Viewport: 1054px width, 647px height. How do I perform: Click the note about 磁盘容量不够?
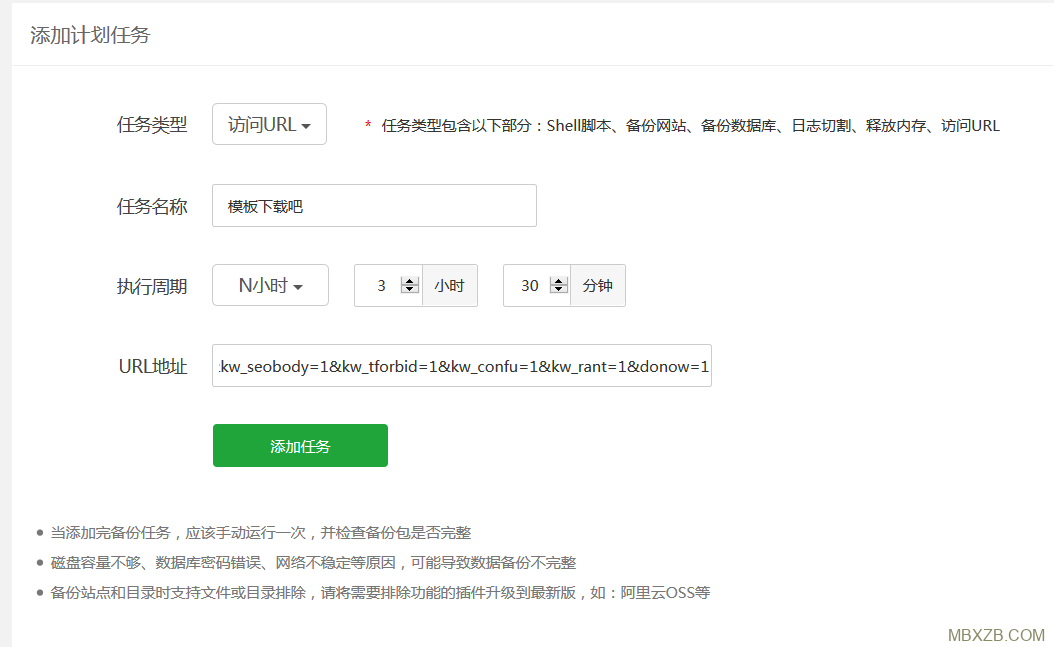313,562
